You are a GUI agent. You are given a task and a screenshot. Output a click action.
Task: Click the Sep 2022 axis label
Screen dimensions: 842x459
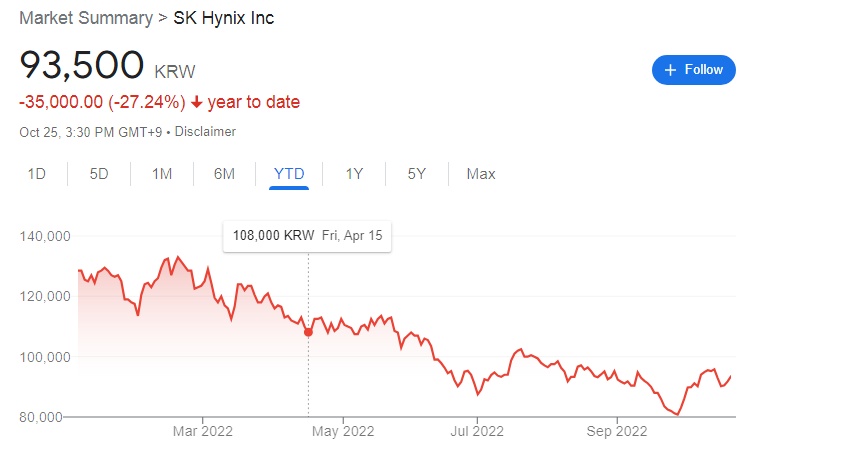[616, 432]
